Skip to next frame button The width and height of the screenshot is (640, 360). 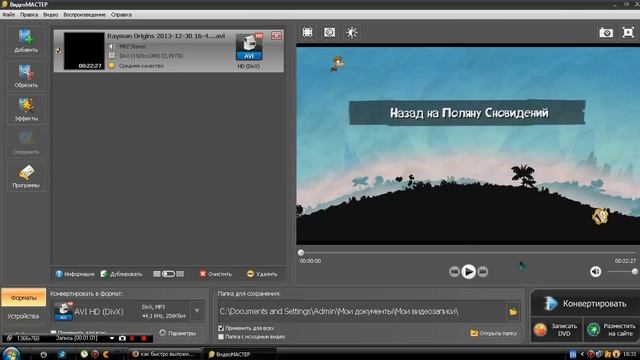(482, 272)
